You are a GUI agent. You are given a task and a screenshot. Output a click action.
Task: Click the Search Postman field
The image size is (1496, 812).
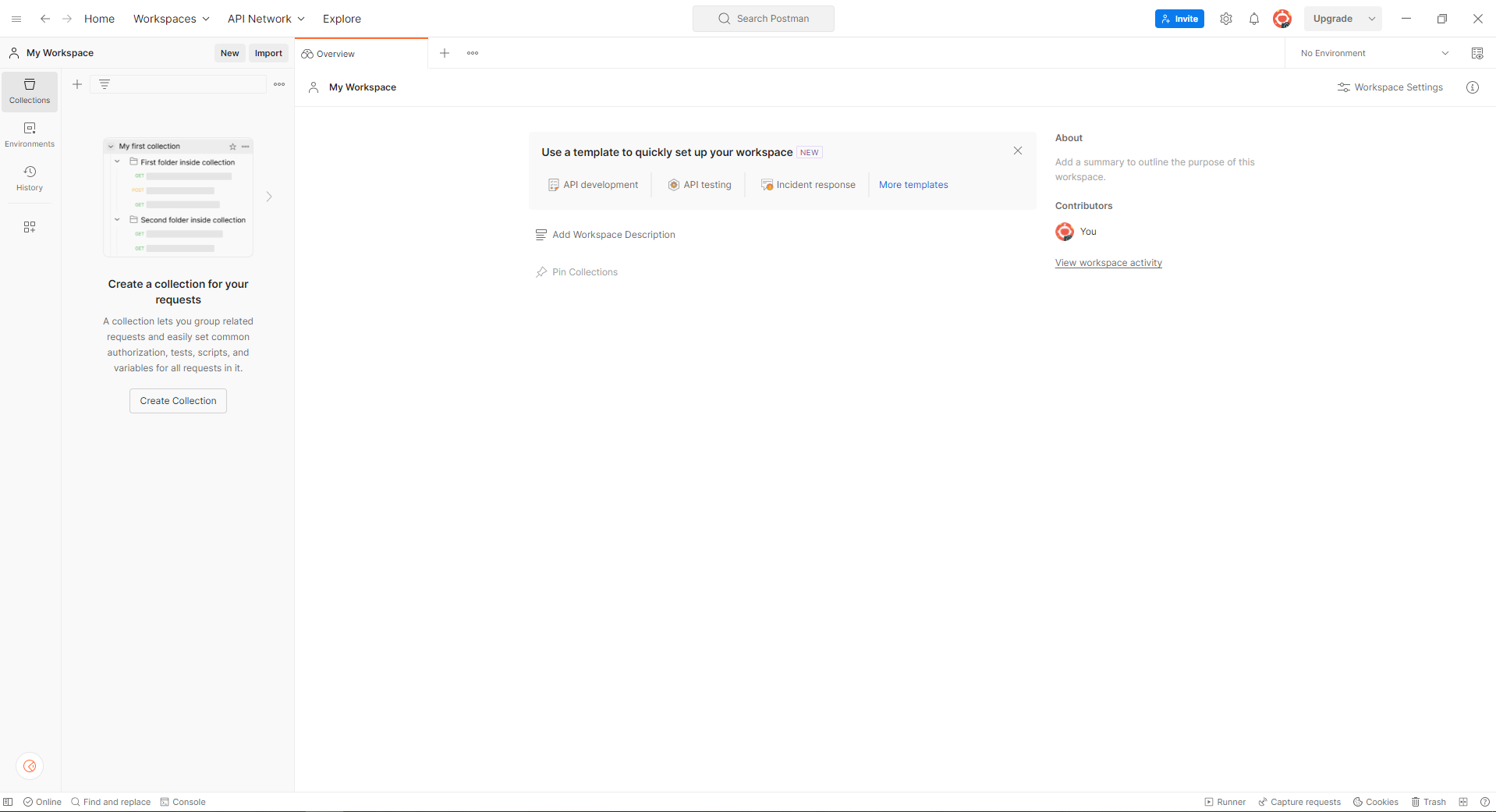(764, 19)
